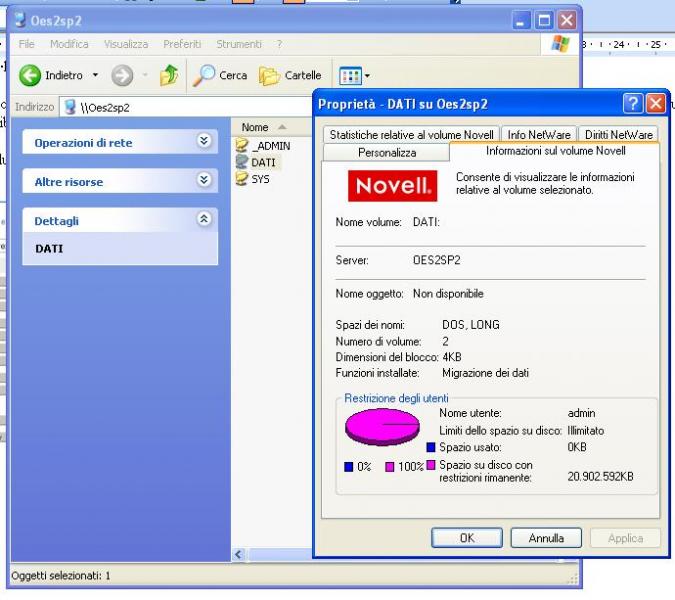Image resolution: width=675 pixels, height=600 pixels.
Task: Click the horizontal scrollbar left arrow
Action: coord(239,554)
